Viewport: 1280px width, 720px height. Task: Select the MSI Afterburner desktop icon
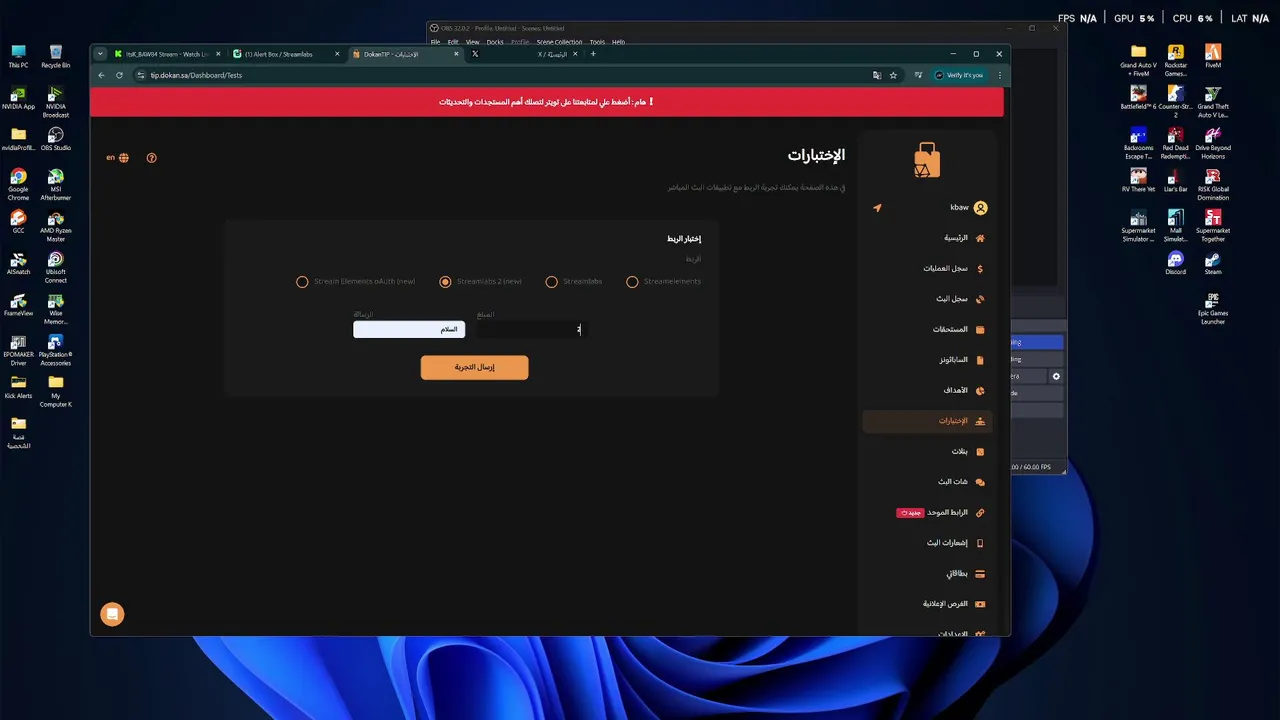click(x=56, y=185)
